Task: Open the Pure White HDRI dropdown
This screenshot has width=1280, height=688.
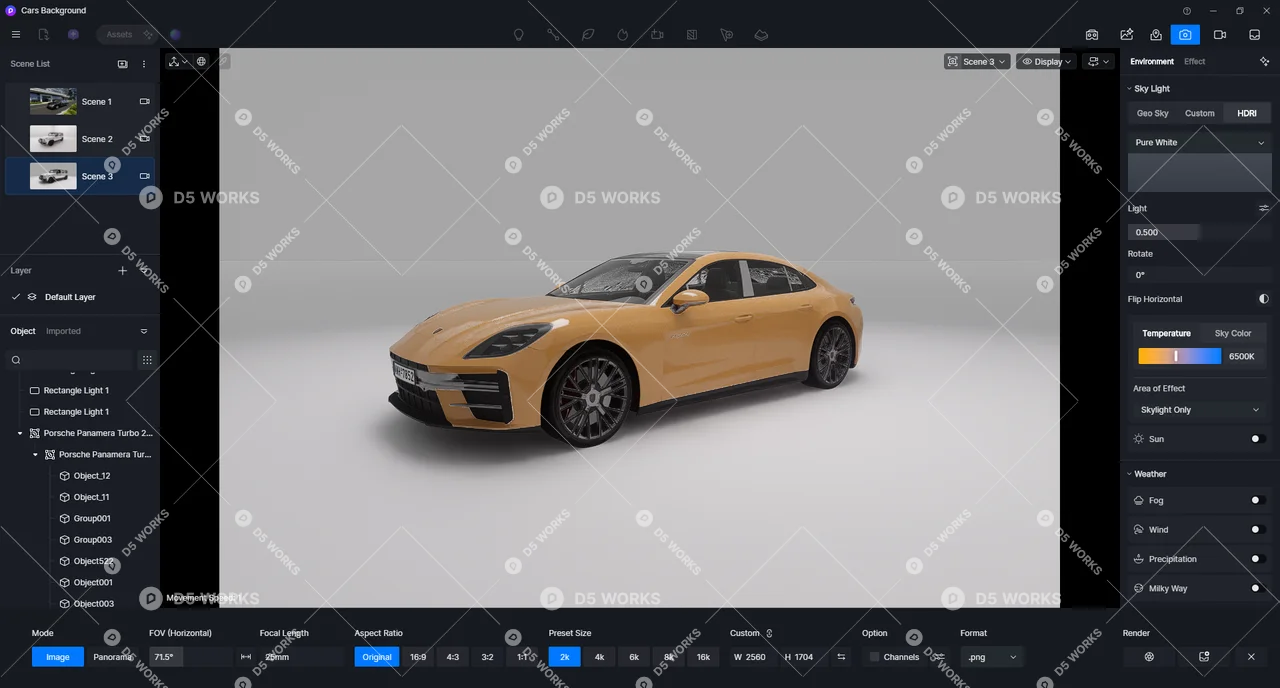Action: click(1200, 143)
